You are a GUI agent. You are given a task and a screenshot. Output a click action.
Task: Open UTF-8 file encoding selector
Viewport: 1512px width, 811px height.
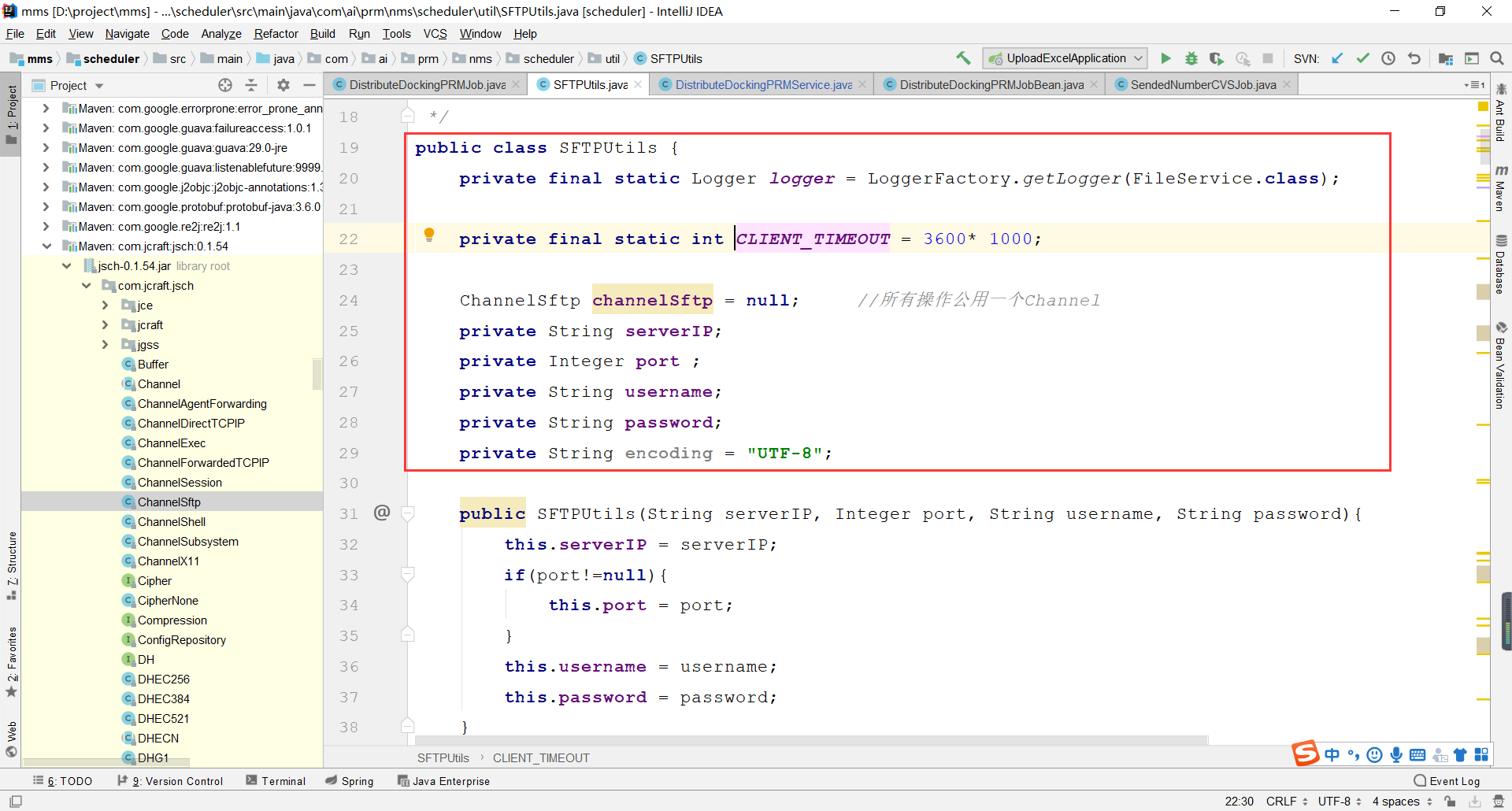[x=1340, y=801]
